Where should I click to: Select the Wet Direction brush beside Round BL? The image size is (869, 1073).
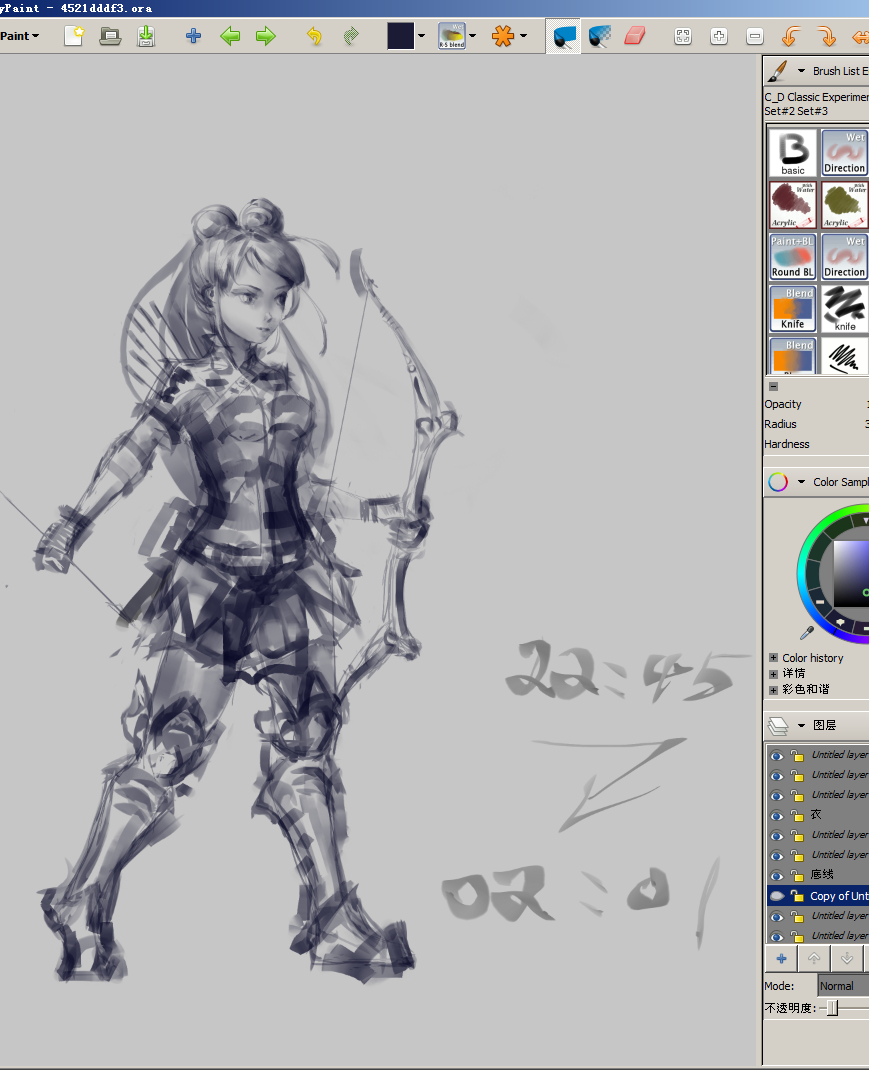pos(845,257)
